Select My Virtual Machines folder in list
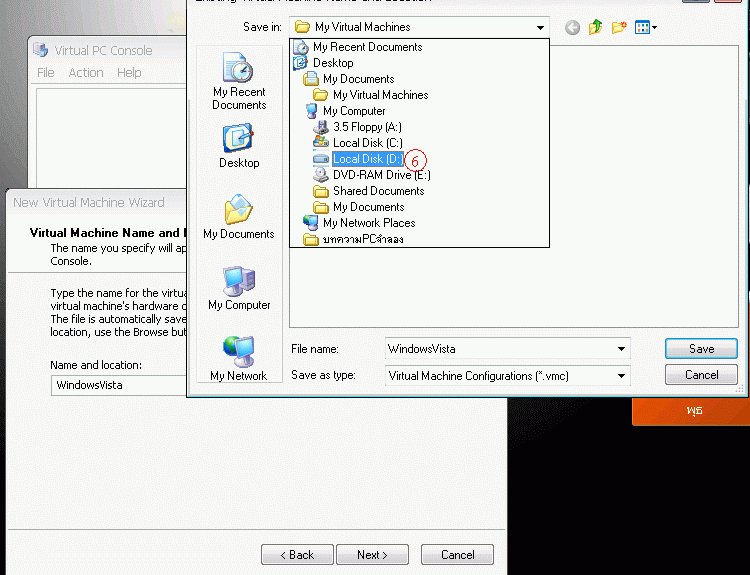This screenshot has height=575, width=750. [x=371, y=95]
